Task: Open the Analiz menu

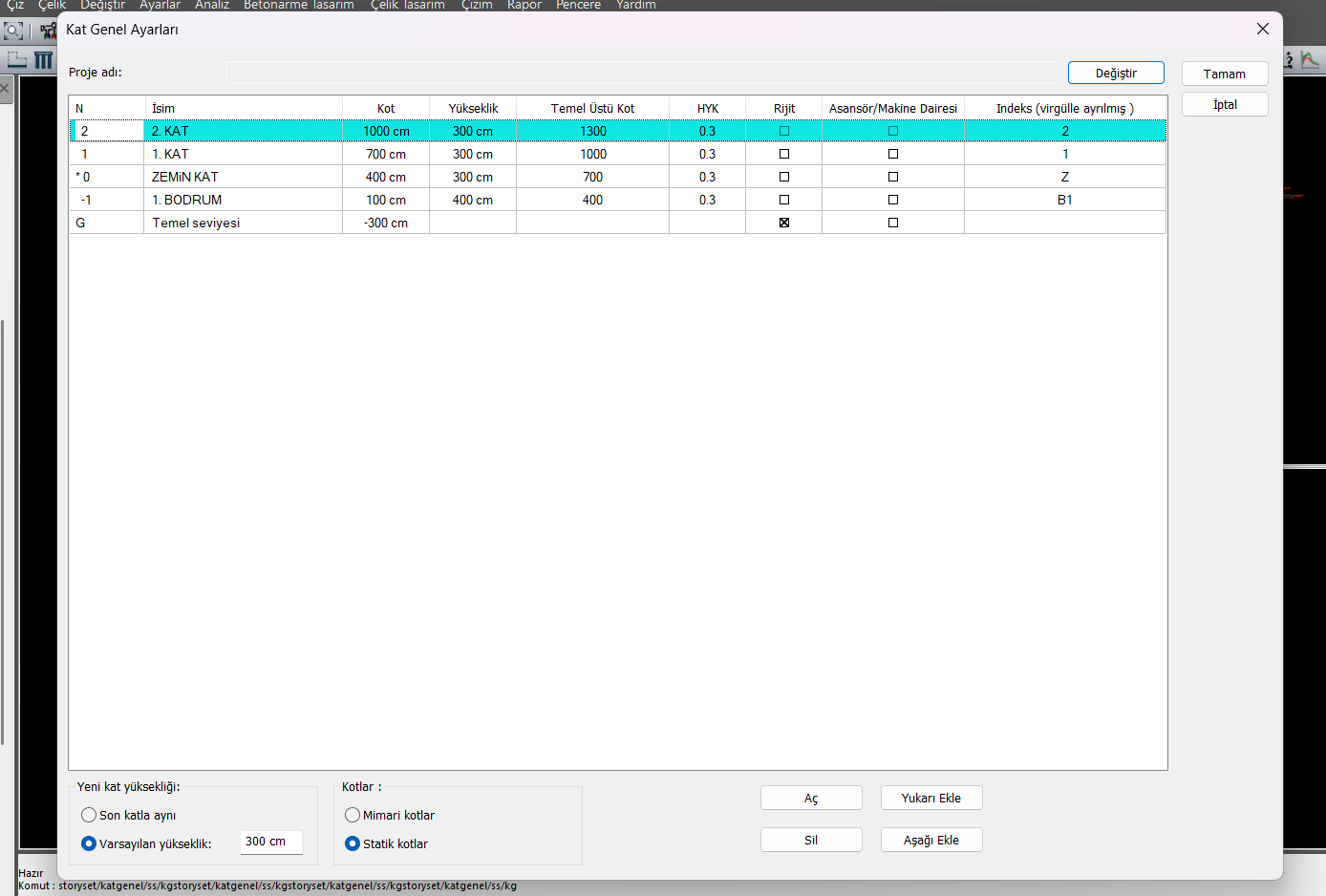Action: [212, 5]
